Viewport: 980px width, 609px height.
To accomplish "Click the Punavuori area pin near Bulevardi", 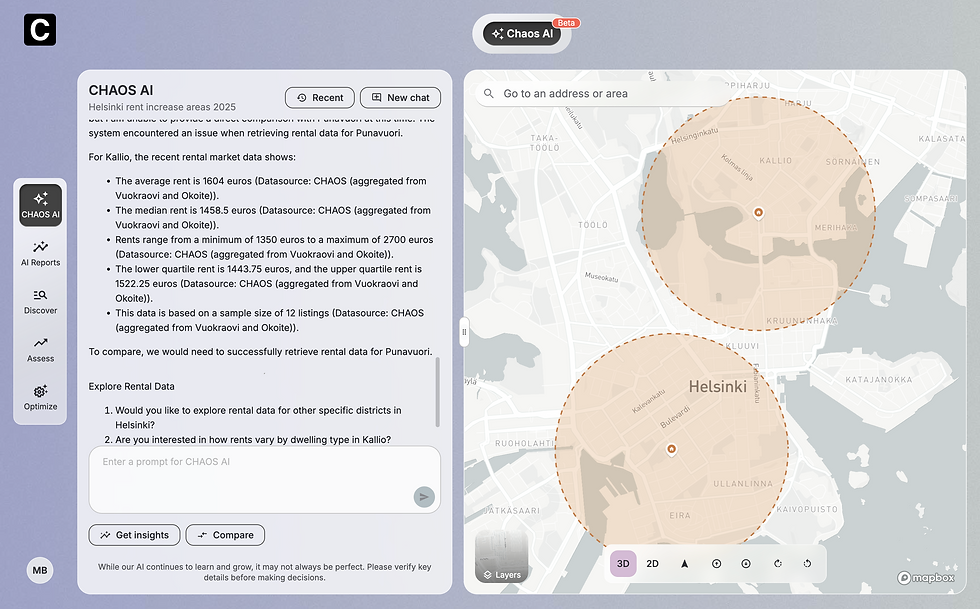I will (x=671, y=450).
